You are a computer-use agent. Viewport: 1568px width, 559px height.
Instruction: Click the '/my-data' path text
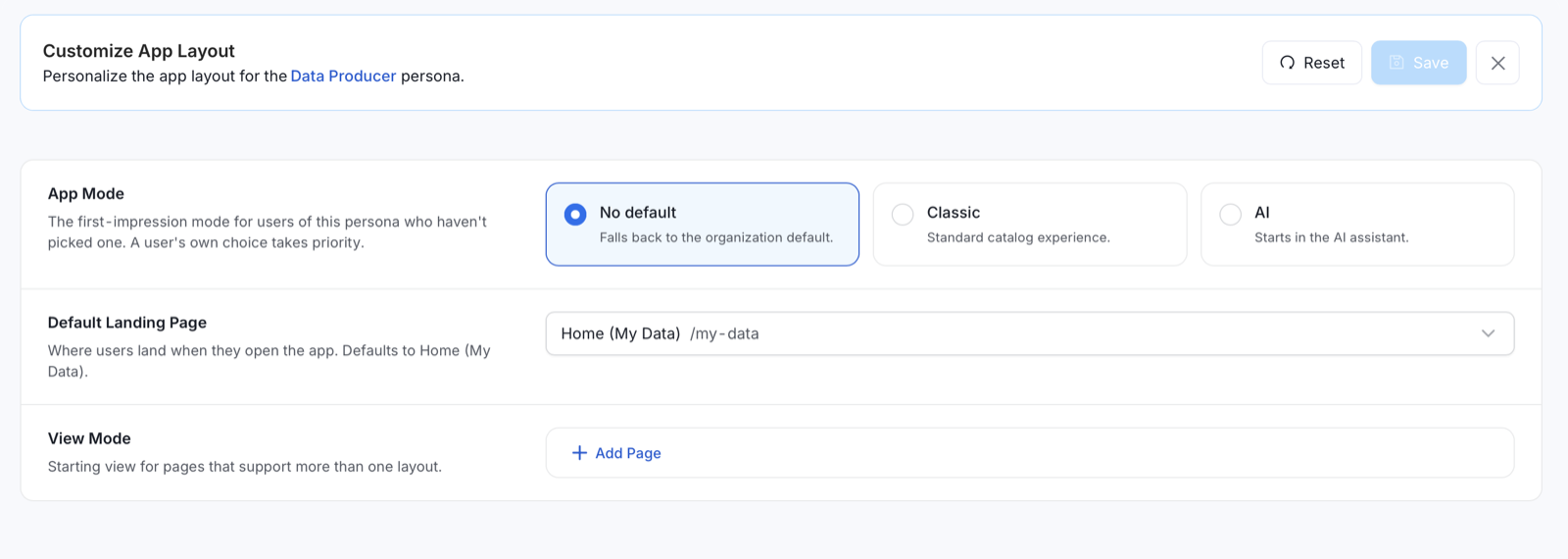(x=724, y=333)
